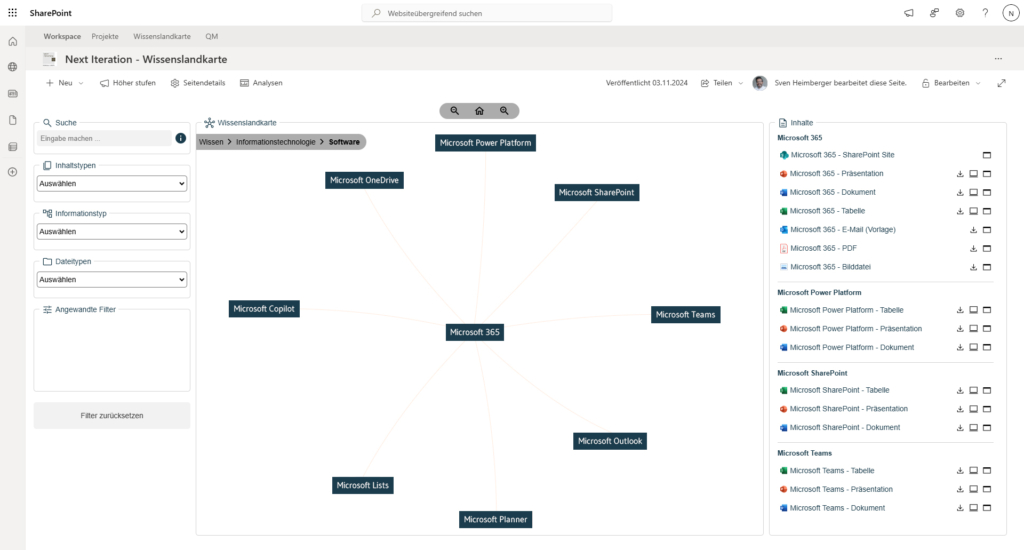Viewport: 1024px width, 550px height.
Task: Open Seitendetails in the command bar
Action: click(198, 83)
